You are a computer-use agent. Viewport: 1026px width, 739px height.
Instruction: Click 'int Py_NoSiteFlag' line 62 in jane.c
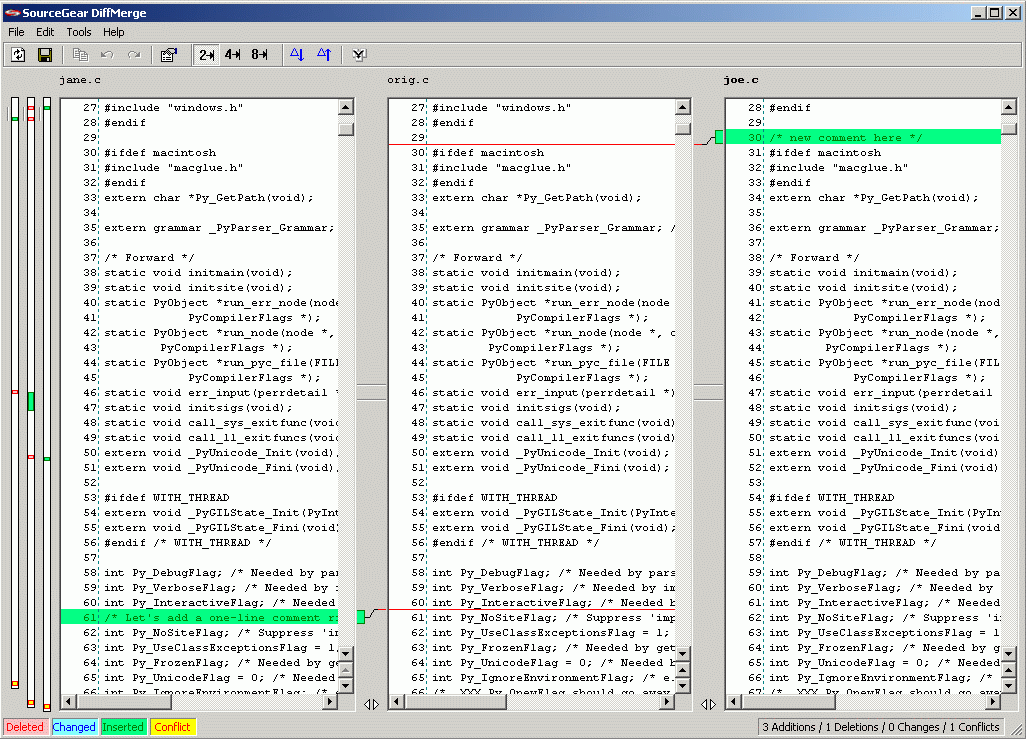221,632
